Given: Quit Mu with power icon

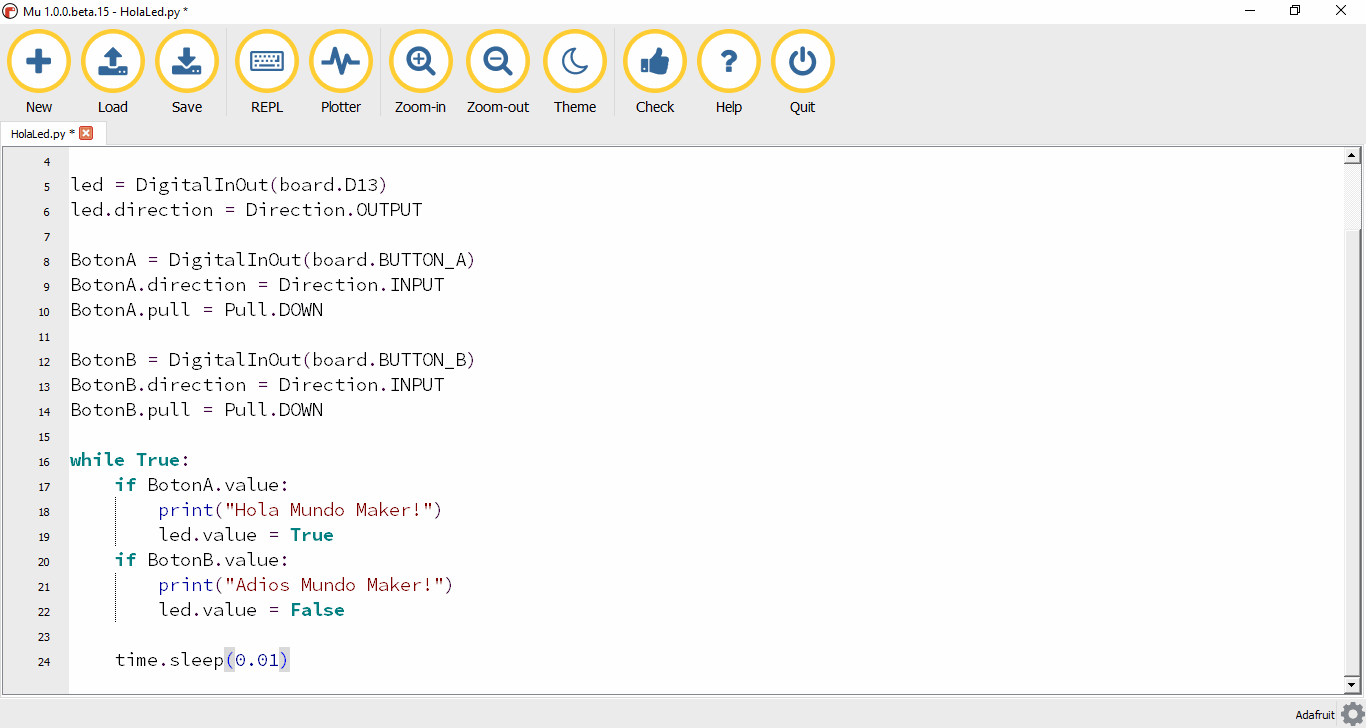Looking at the screenshot, I should [x=802, y=62].
